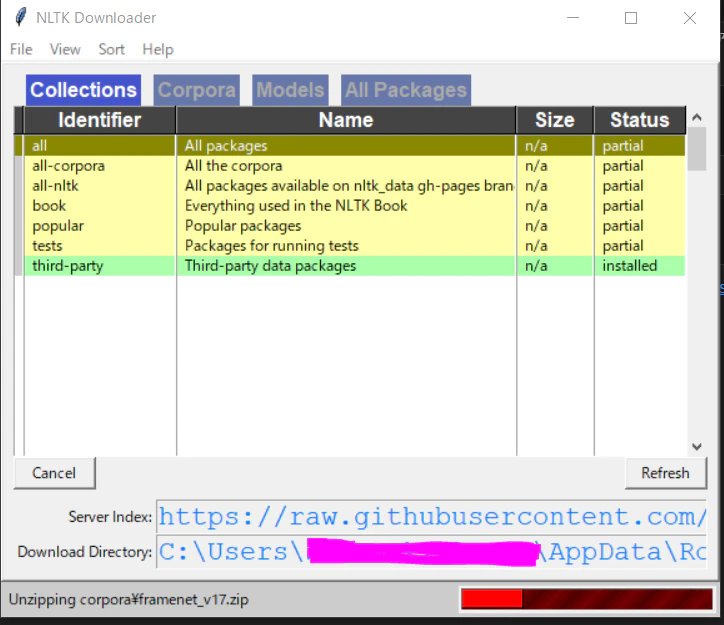Click 'Packages for running tests' cell
The width and height of the screenshot is (724, 625).
346,246
